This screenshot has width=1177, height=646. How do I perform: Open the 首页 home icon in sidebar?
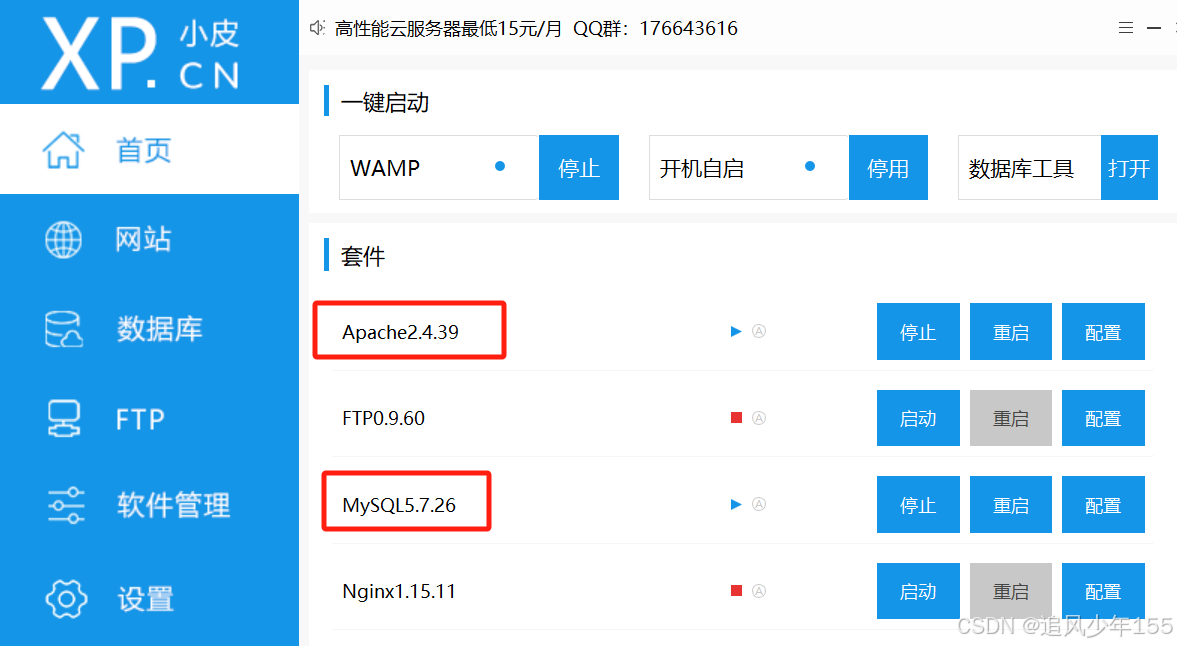click(x=63, y=150)
